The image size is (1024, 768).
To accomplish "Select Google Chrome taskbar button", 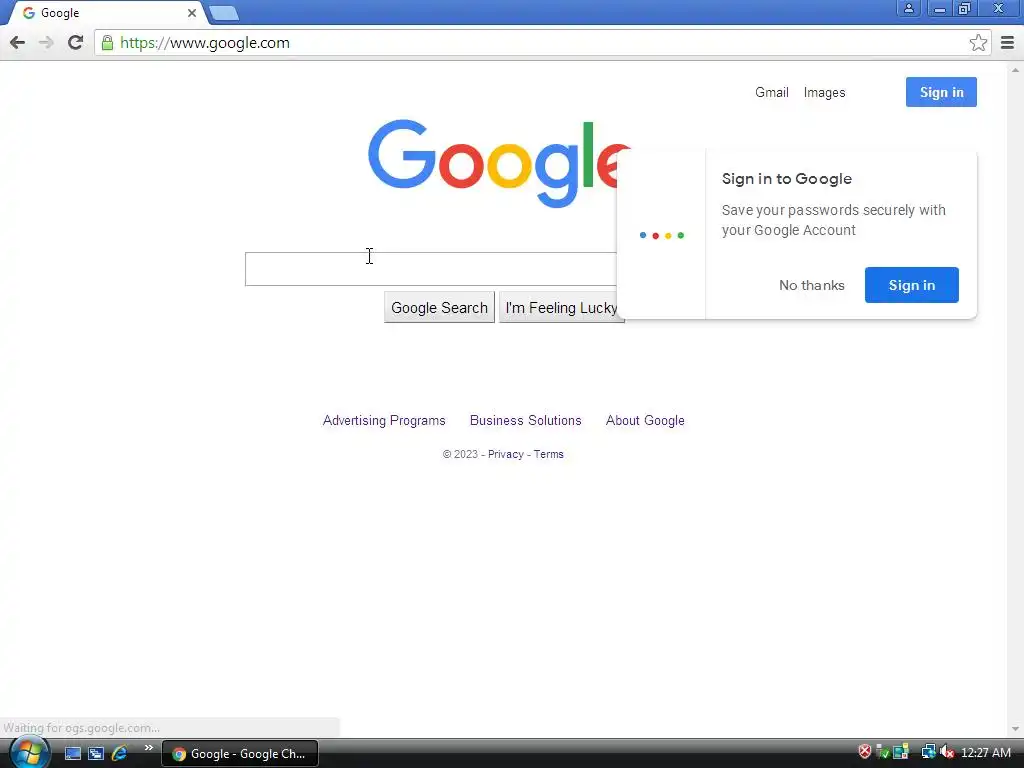I will pyautogui.click(x=240, y=754).
